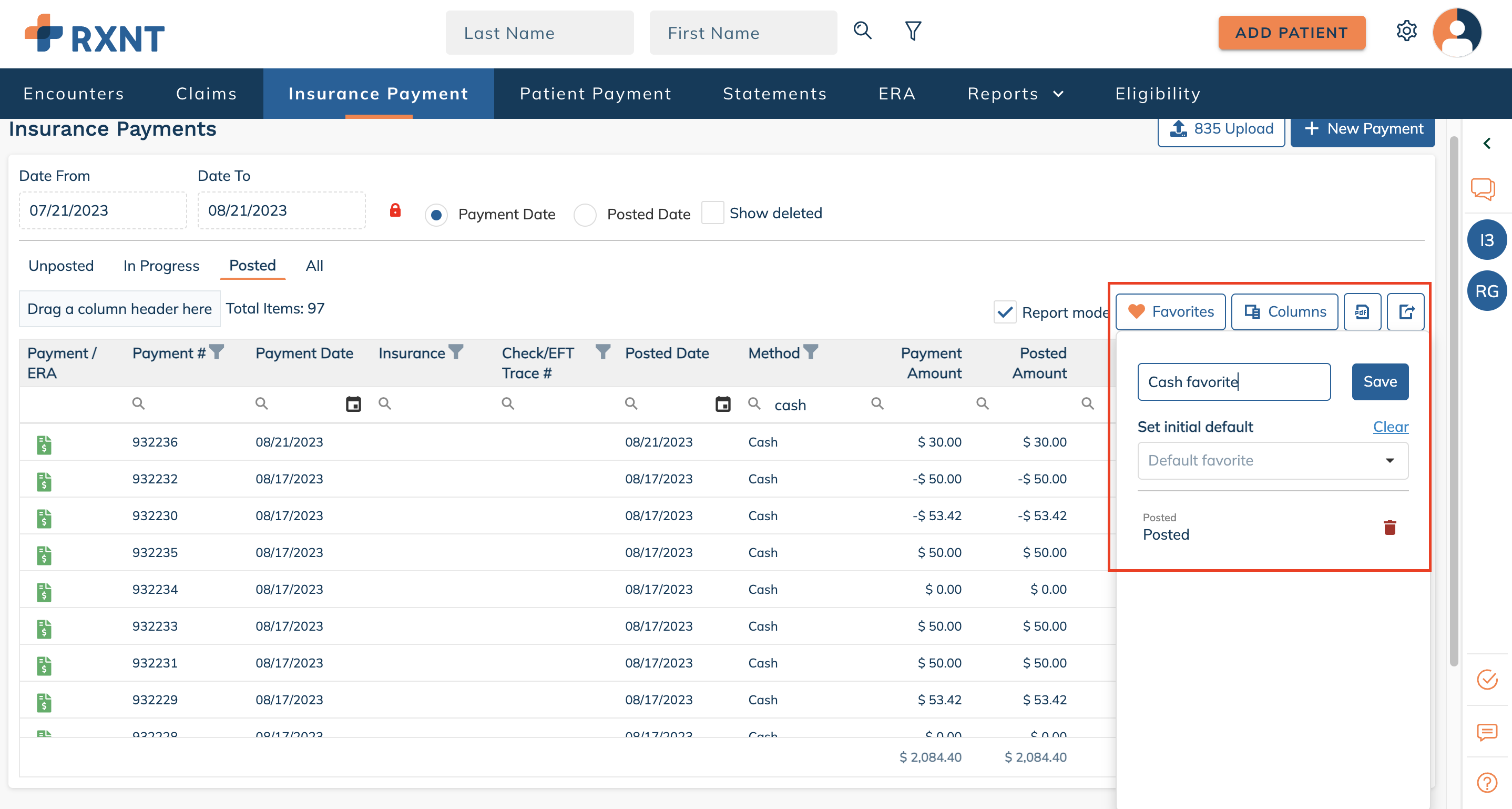Delete the Posted favorite trash icon
The image size is (1512, 809).
tap(1390, 527)
